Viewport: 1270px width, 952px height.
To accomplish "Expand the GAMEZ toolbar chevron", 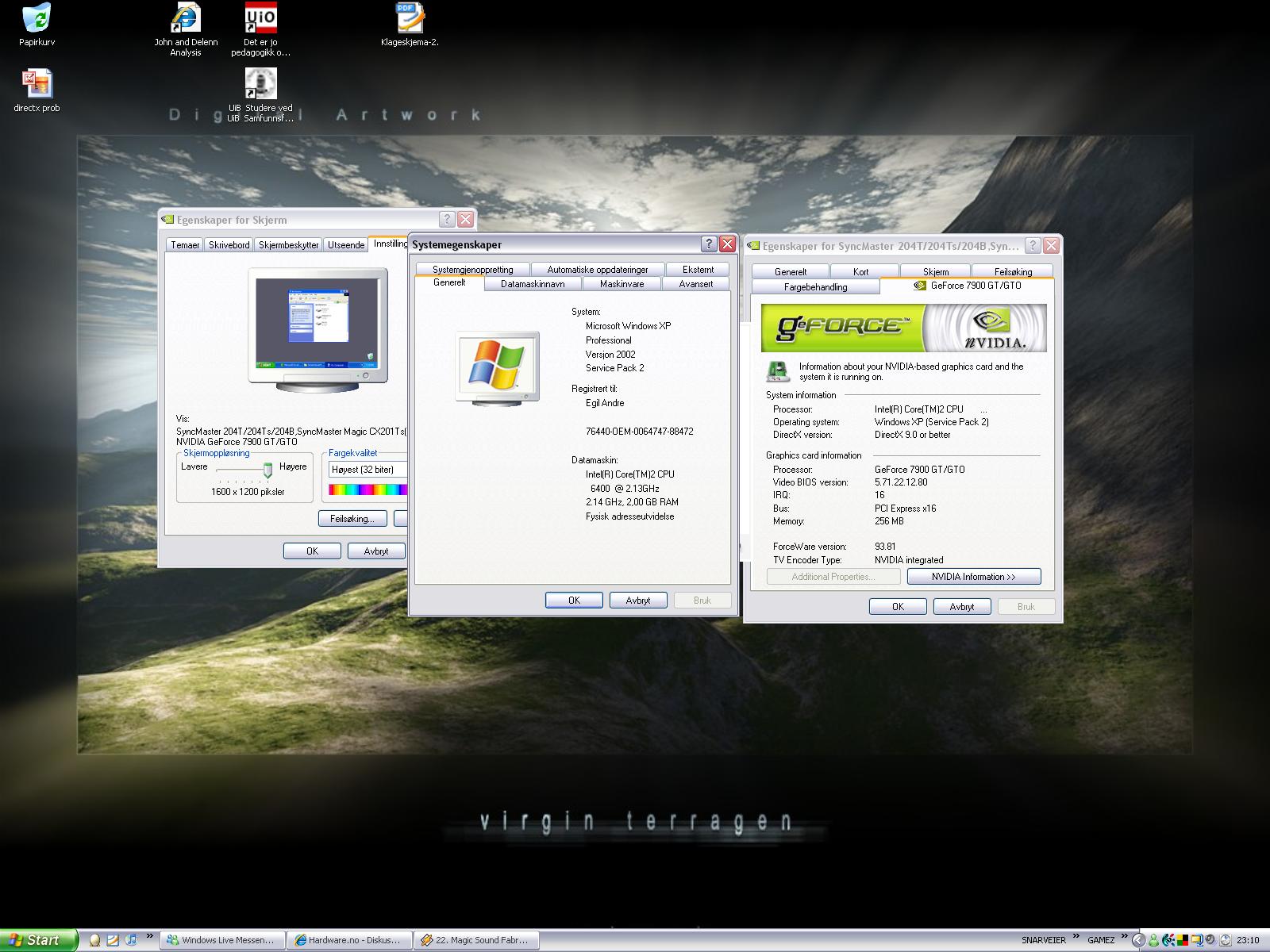I will coord(1125,935).
